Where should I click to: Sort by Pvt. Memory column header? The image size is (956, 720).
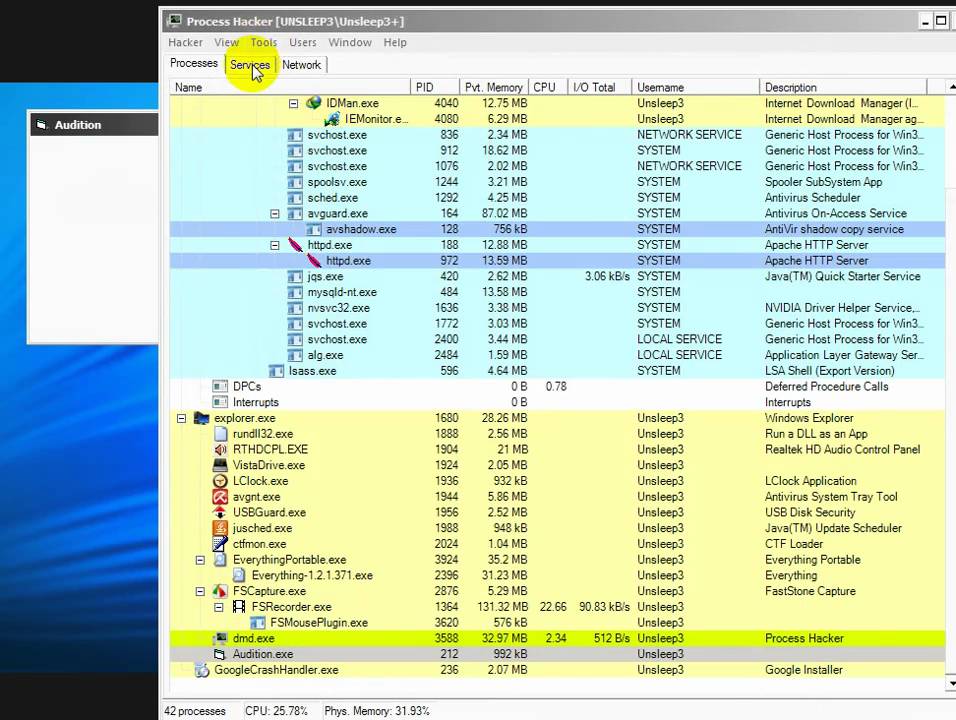point(493,87)
